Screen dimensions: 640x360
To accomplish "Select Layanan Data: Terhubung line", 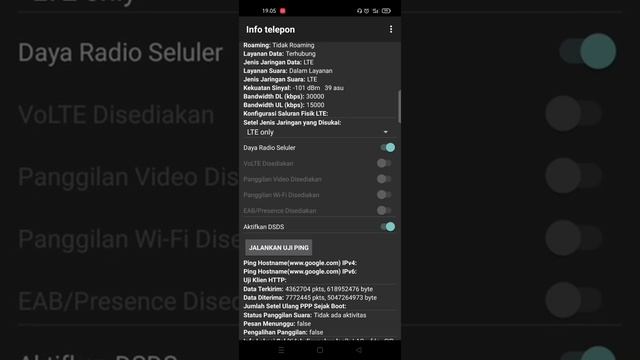I will point(280,53).
